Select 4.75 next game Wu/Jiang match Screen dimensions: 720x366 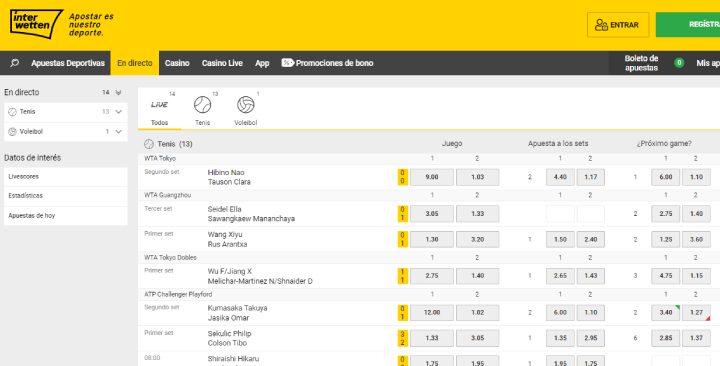(666, 276)
